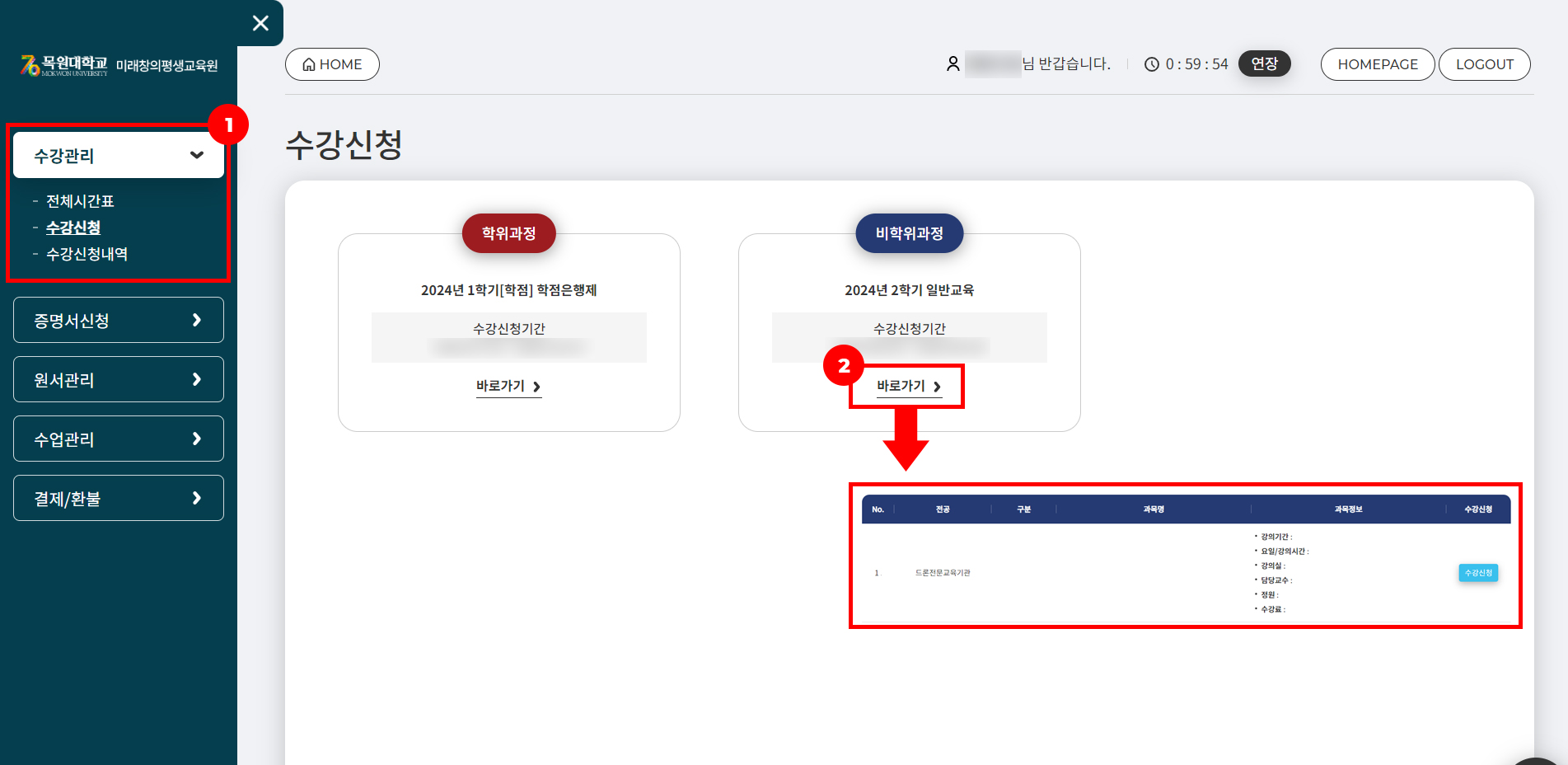Close the sidebar with the X icon
Screen dimensions: 1568x765
(260, 23)
